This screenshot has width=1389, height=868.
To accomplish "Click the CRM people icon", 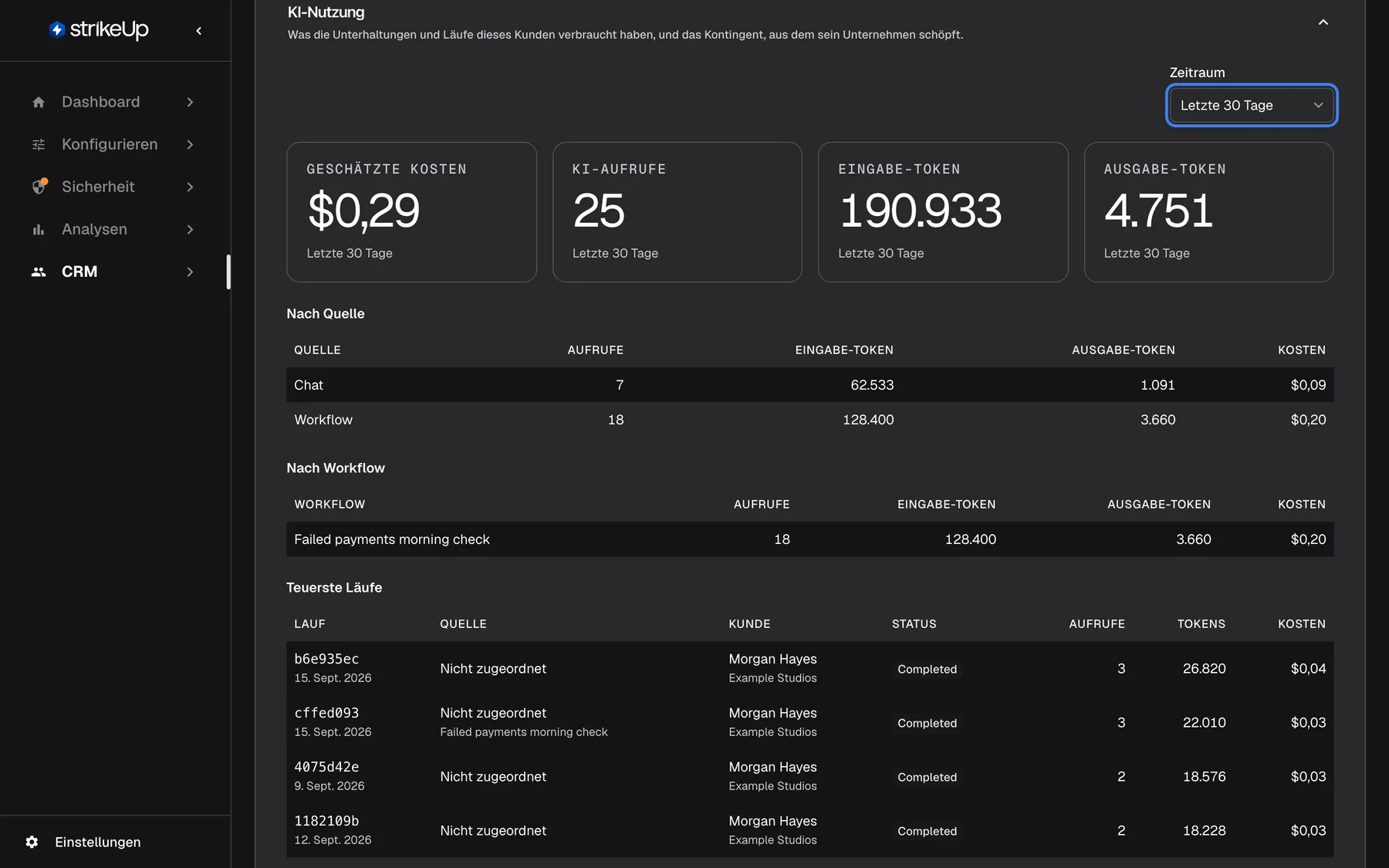I will click(x=39, y=272).
